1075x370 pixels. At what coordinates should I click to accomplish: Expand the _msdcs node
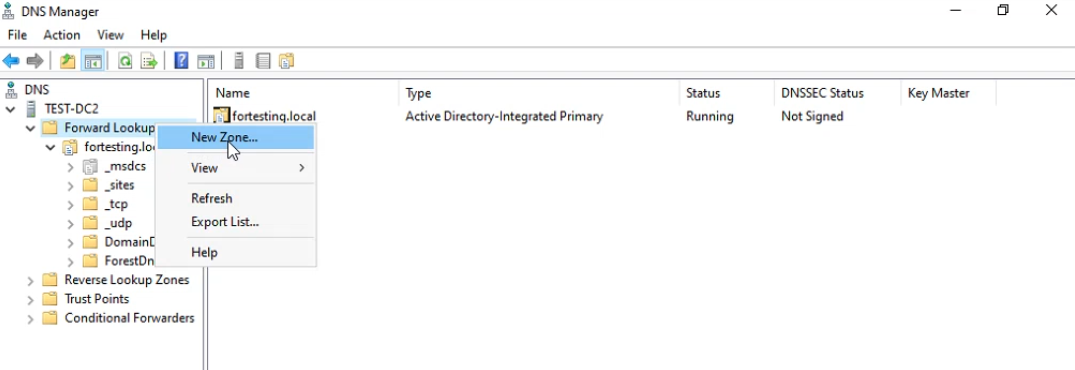click(x=71, y=166)
